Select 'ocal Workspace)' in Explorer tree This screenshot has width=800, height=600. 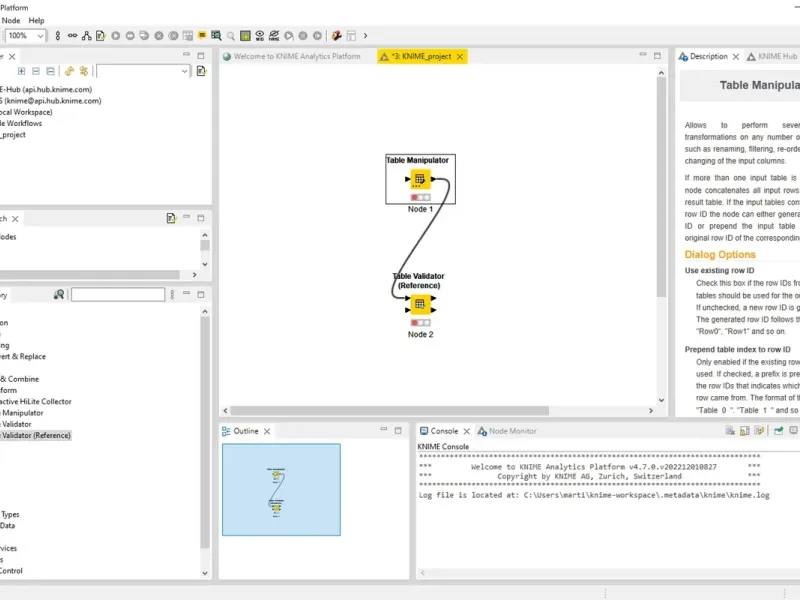26,112
